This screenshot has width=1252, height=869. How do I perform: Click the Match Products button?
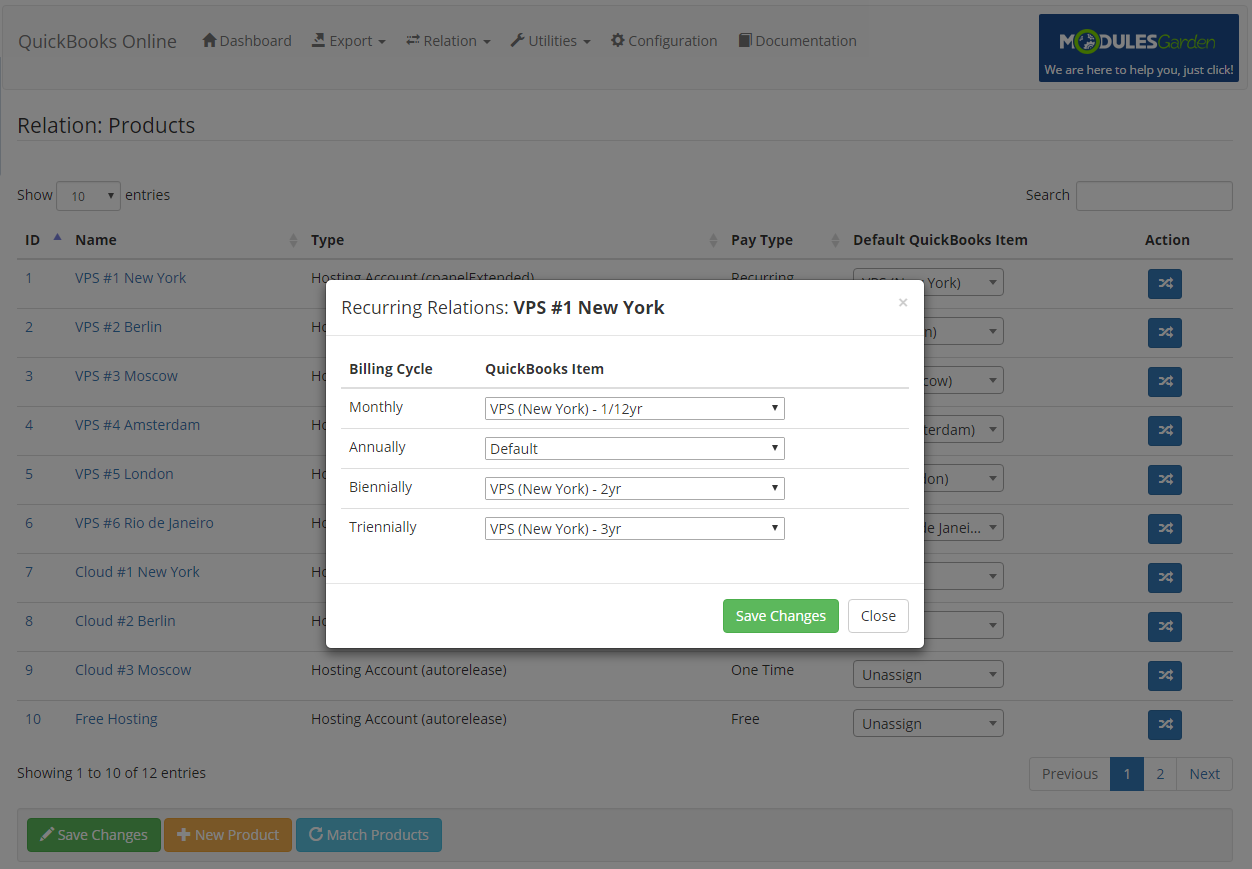pos(368,835)
